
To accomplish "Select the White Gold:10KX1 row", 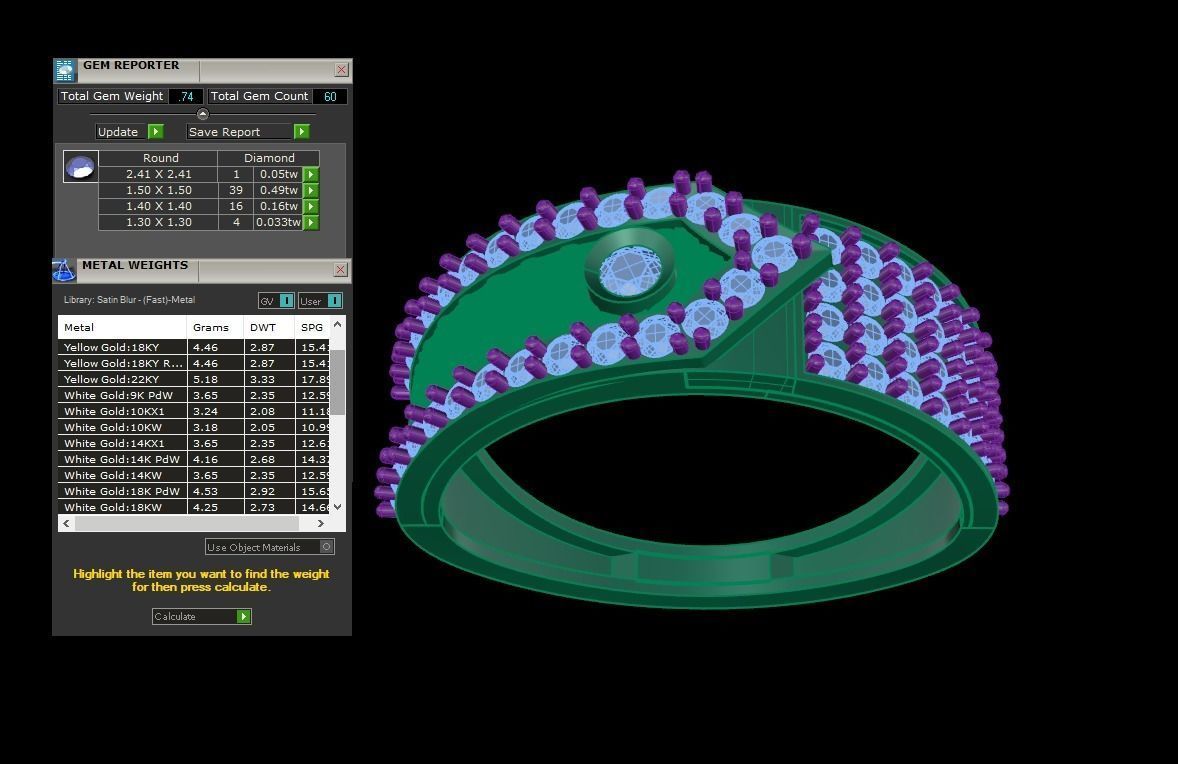I will click(194, 411).
